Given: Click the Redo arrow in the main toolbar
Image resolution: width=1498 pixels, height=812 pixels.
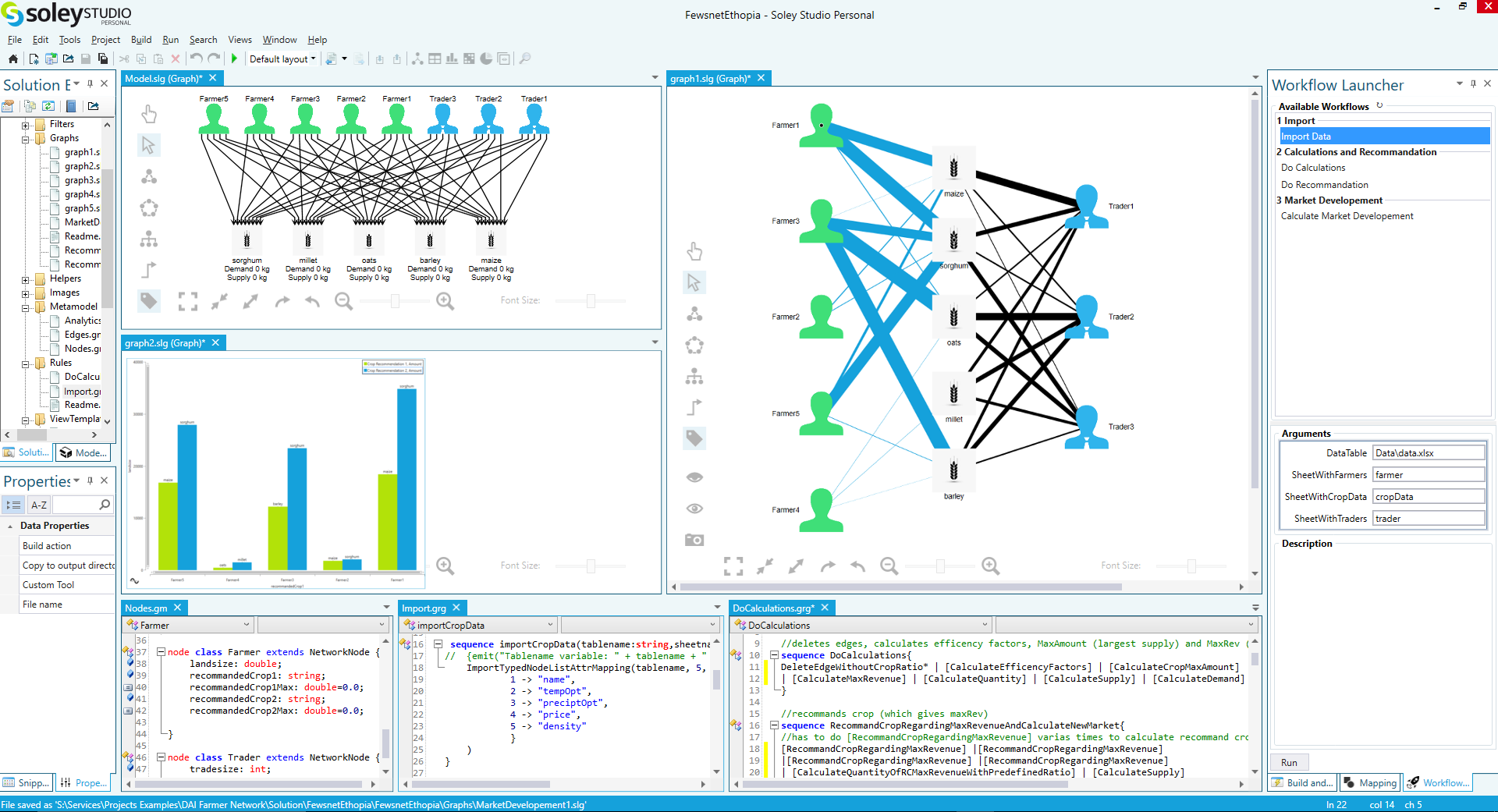Looking at the screenshot, I should [x=214, y=59].
